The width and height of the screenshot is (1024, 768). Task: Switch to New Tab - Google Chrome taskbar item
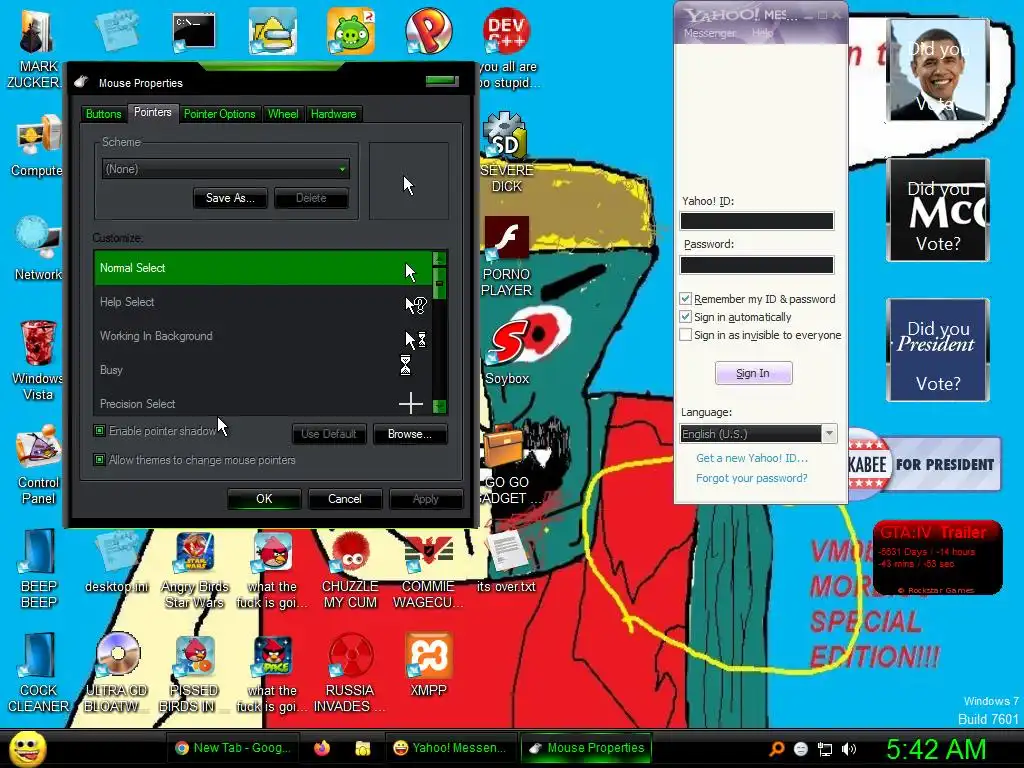(233, 748)
